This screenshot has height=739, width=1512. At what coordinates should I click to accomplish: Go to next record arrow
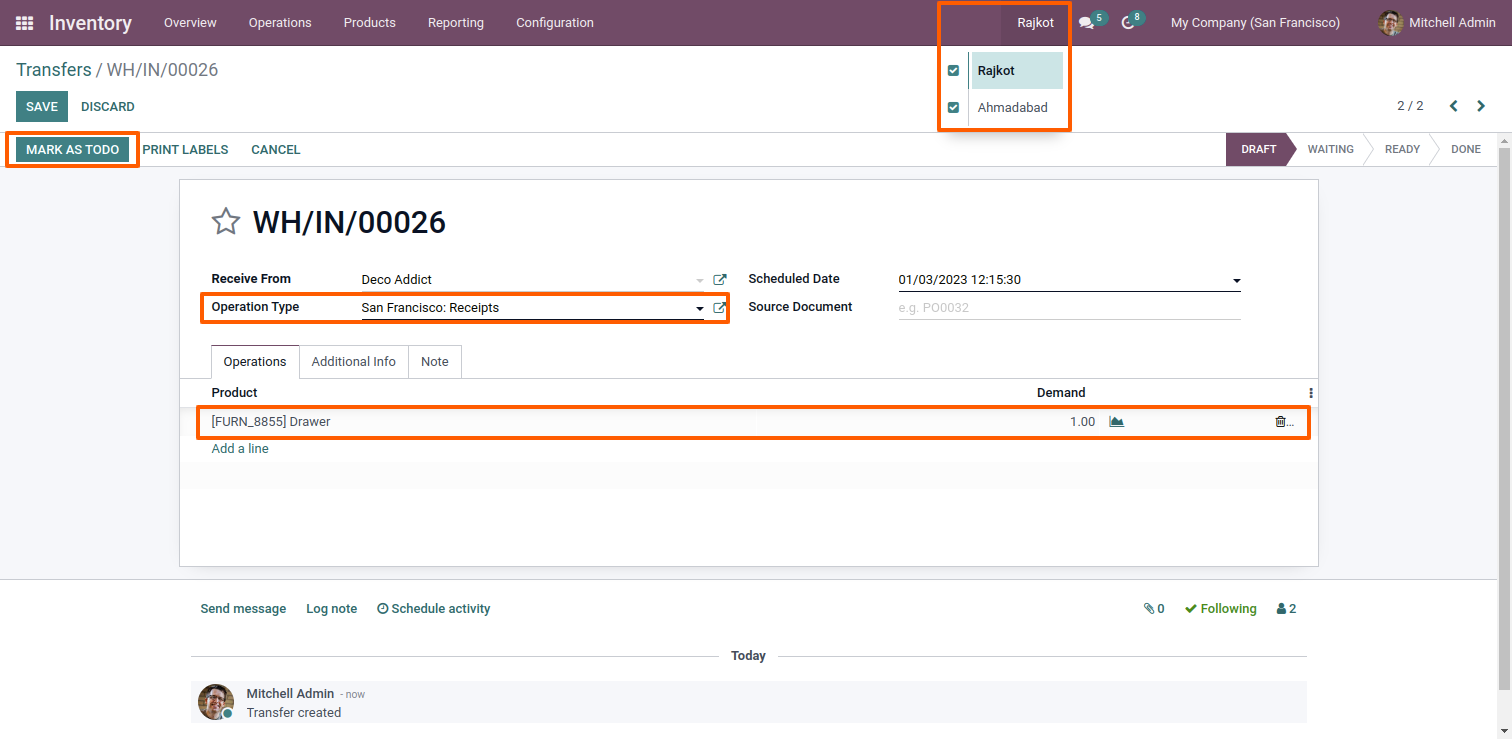point(1481,106)
